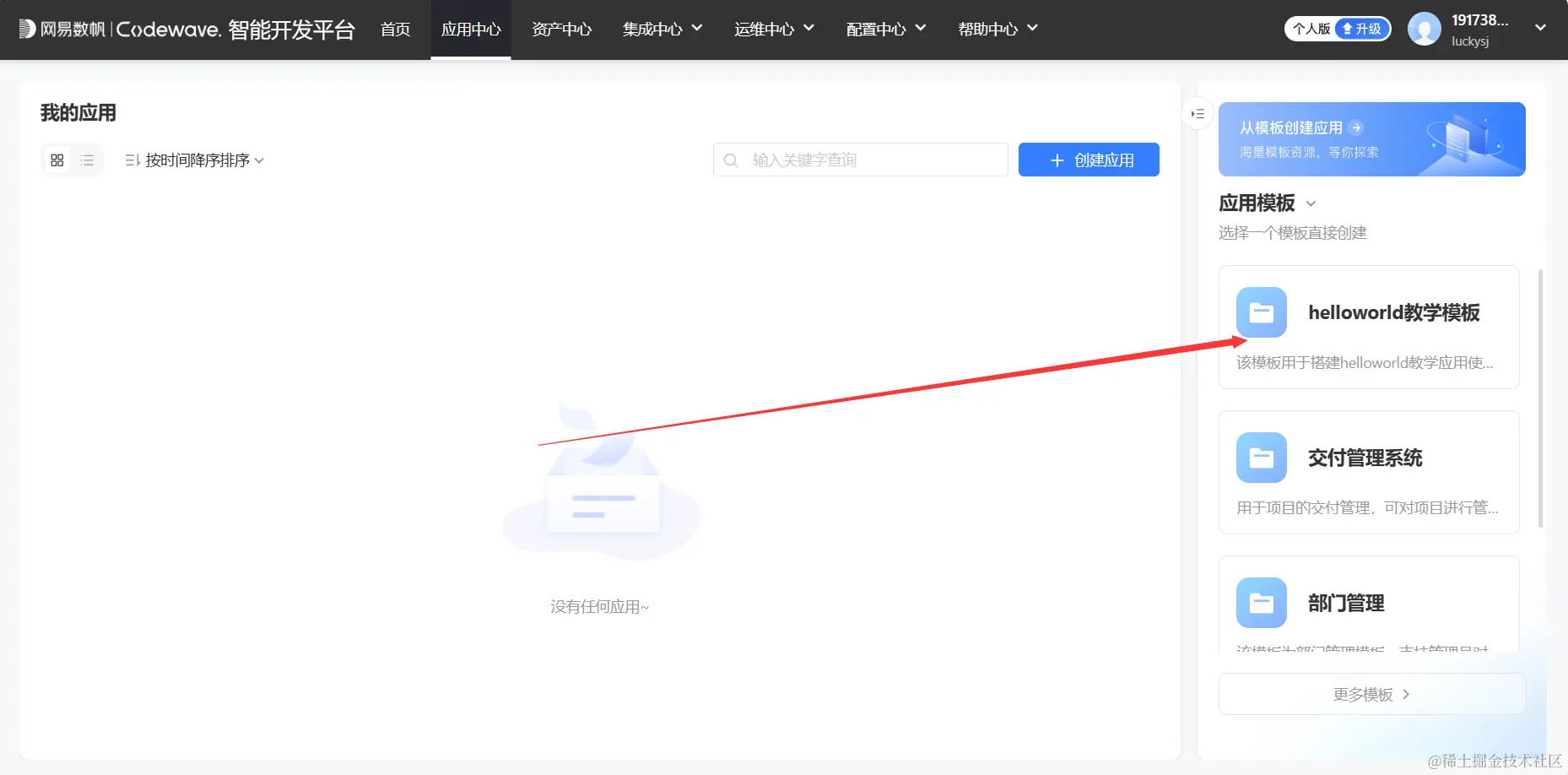
Task: Click the sort order icon beside 按时间降序排序
Action: 131,160
